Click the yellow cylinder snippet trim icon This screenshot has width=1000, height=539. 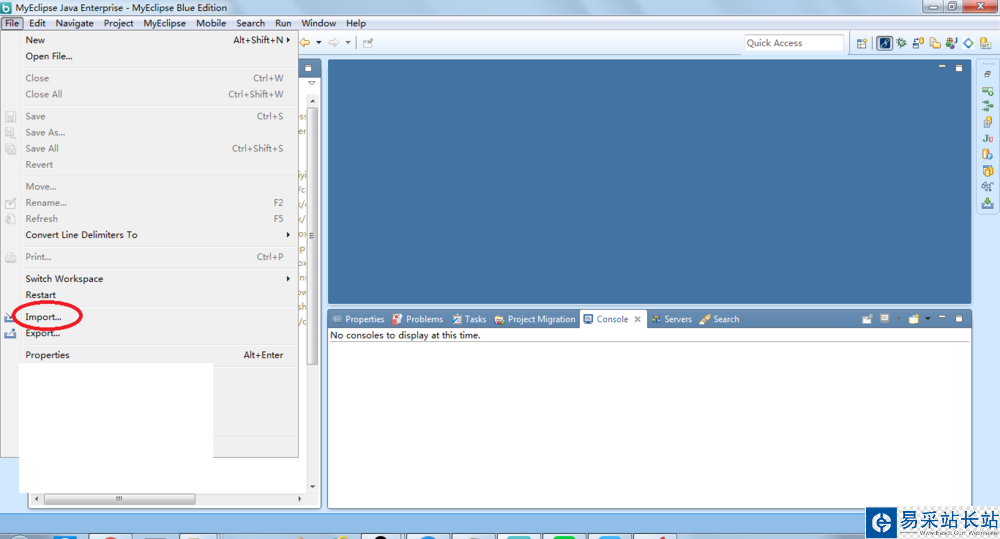tap(987, 122)
